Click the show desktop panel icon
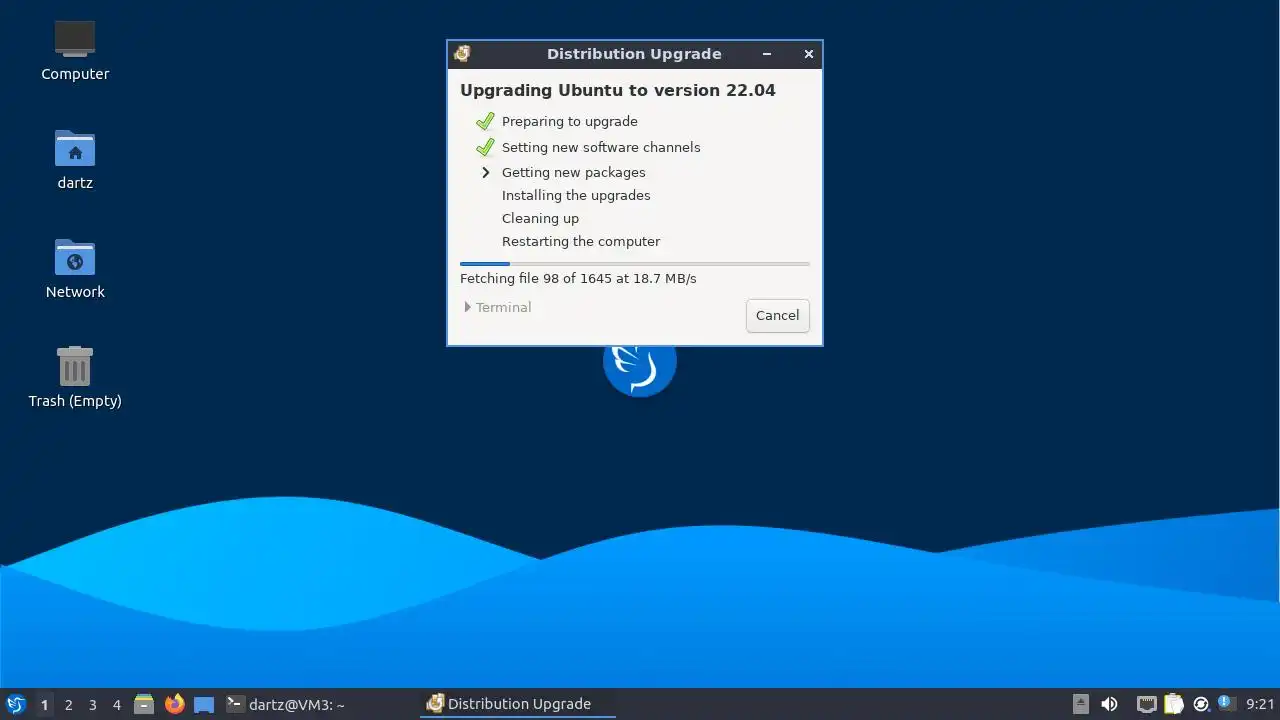This screenshot has height=720, width=1280. click(204, 704)
